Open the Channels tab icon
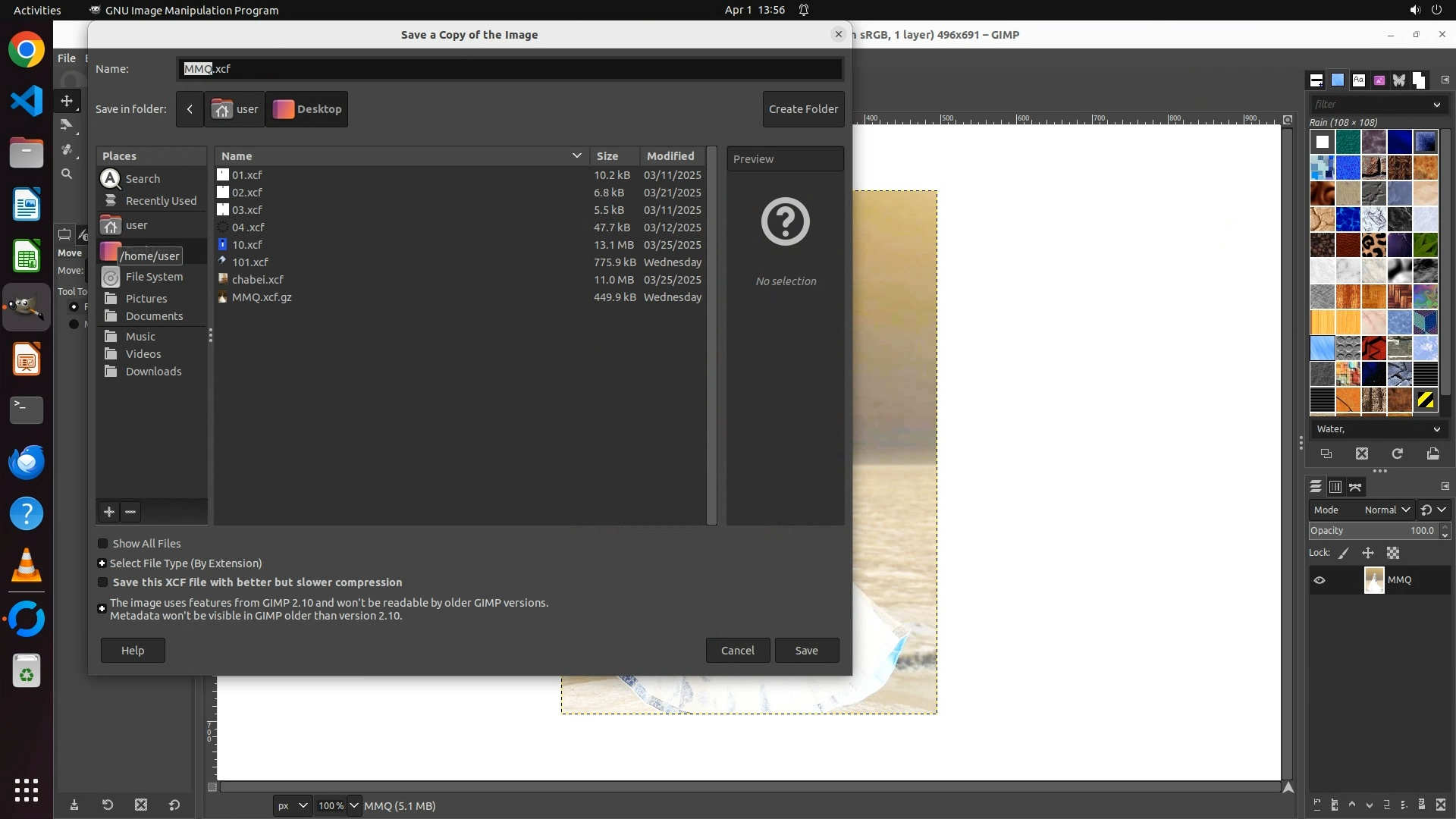Image resolution: width=1456 pixels, height=819 pixels. (1335, 487)
